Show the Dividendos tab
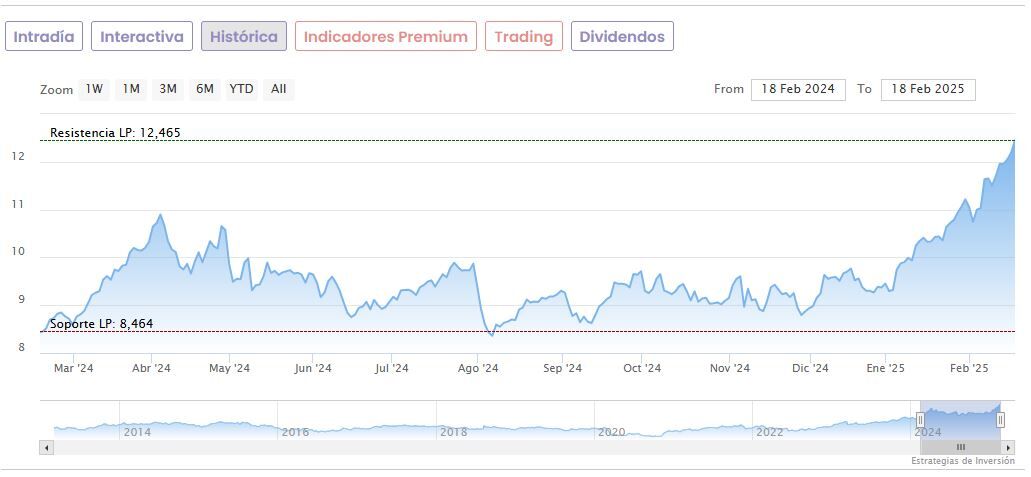The height and width of the screenshot is (477, 1031). (x=622, y=37)
